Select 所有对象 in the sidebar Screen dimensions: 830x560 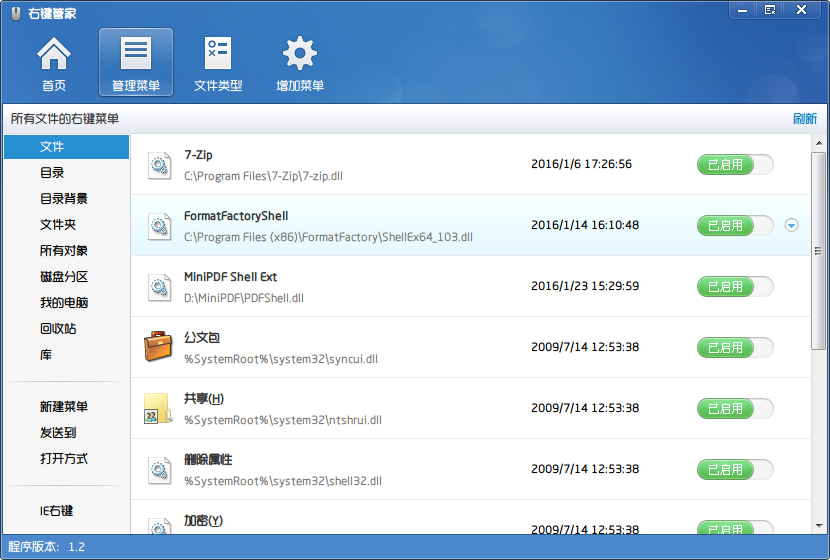[x=67, y=250]
